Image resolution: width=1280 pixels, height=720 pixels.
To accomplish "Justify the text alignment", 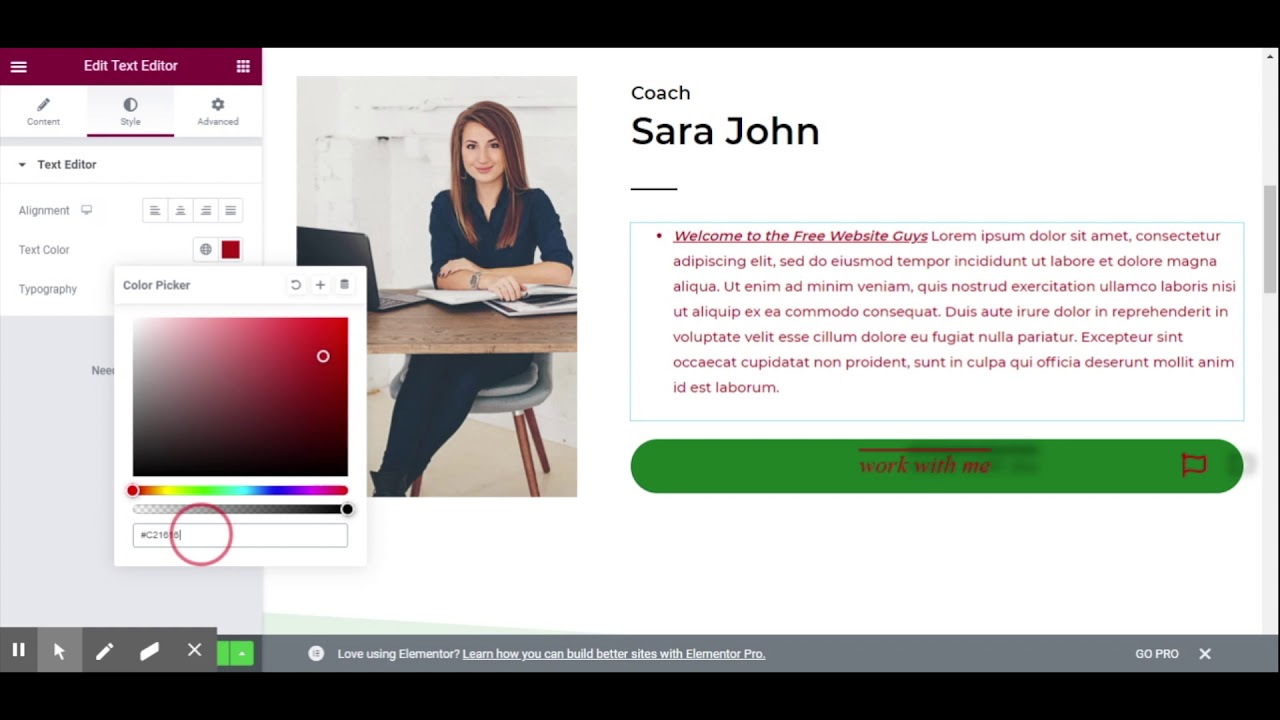I will pos(231,210).
